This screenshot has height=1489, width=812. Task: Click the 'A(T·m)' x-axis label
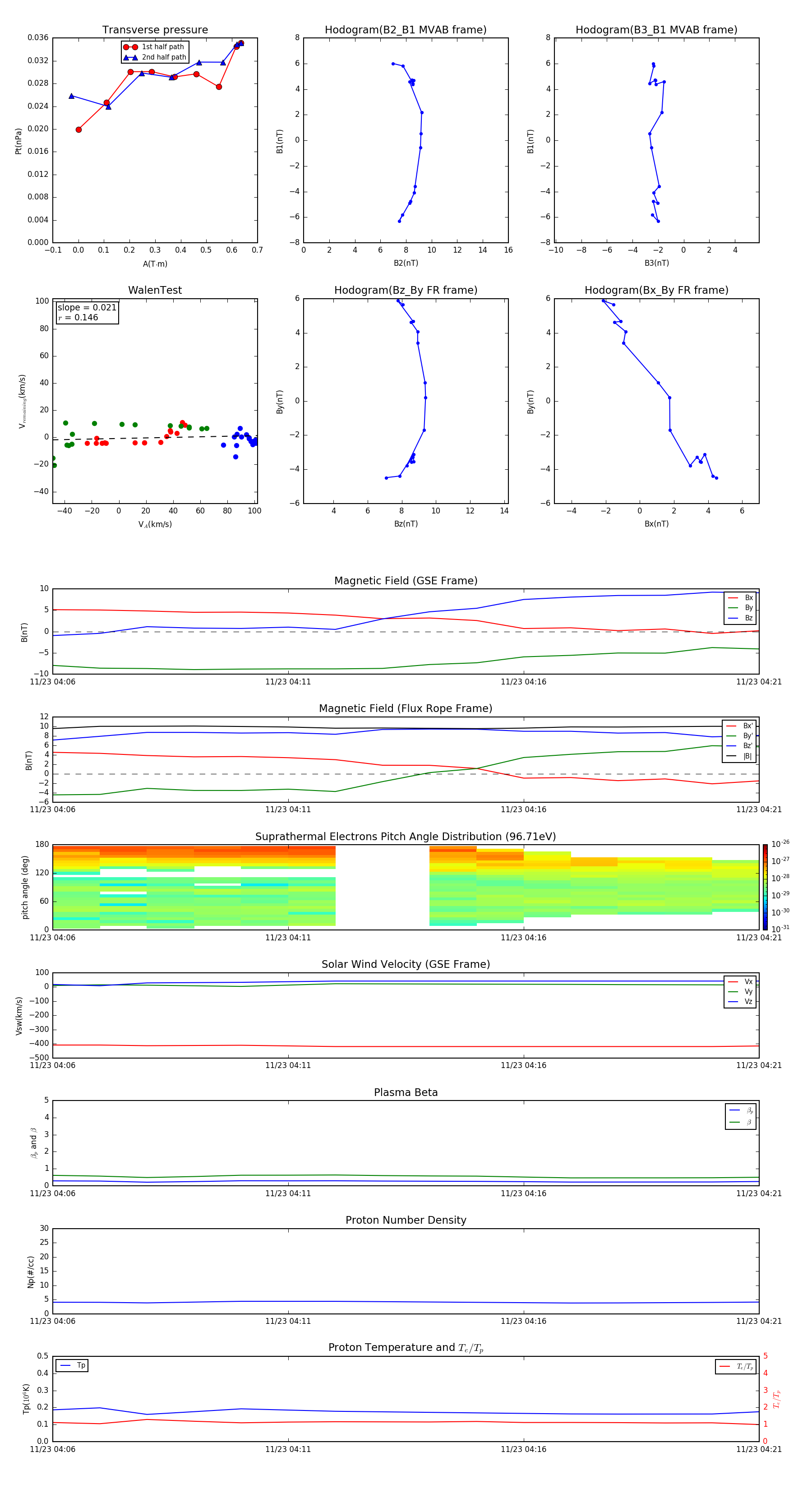pyautogui.click(x=155, y=264)
